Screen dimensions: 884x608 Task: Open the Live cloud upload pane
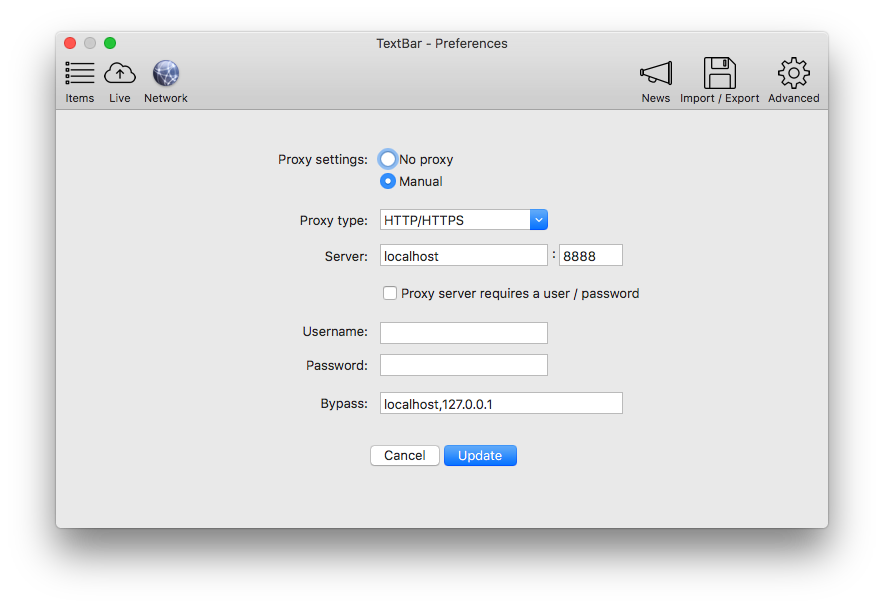tap(120, 82)
